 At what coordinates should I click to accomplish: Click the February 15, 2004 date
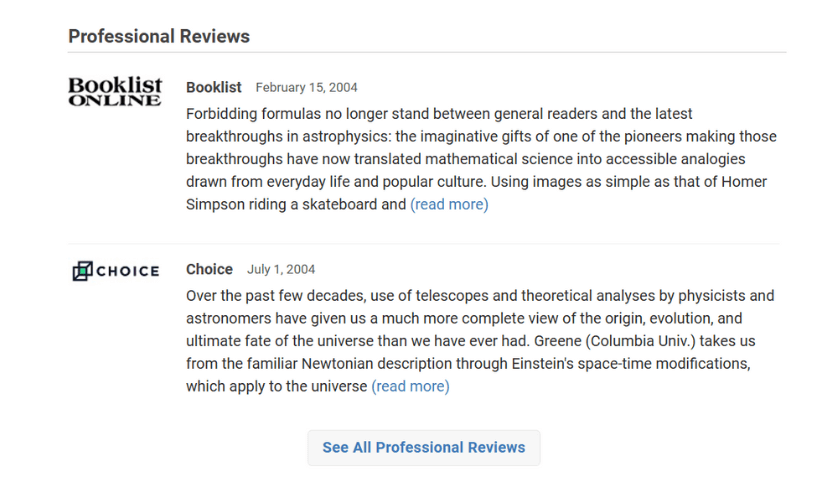(306, 88)
